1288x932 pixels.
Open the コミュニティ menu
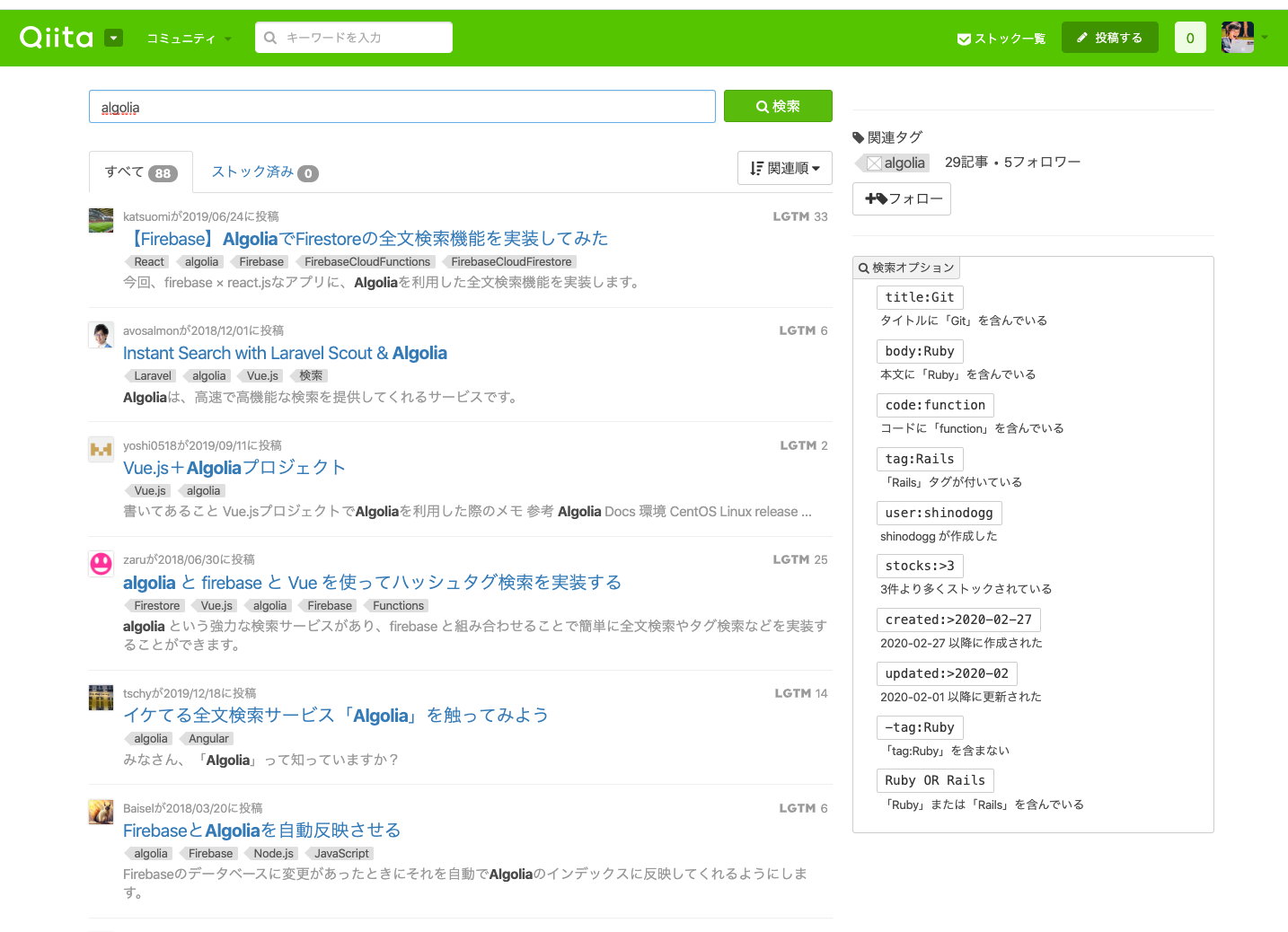[x=189, y=39]
